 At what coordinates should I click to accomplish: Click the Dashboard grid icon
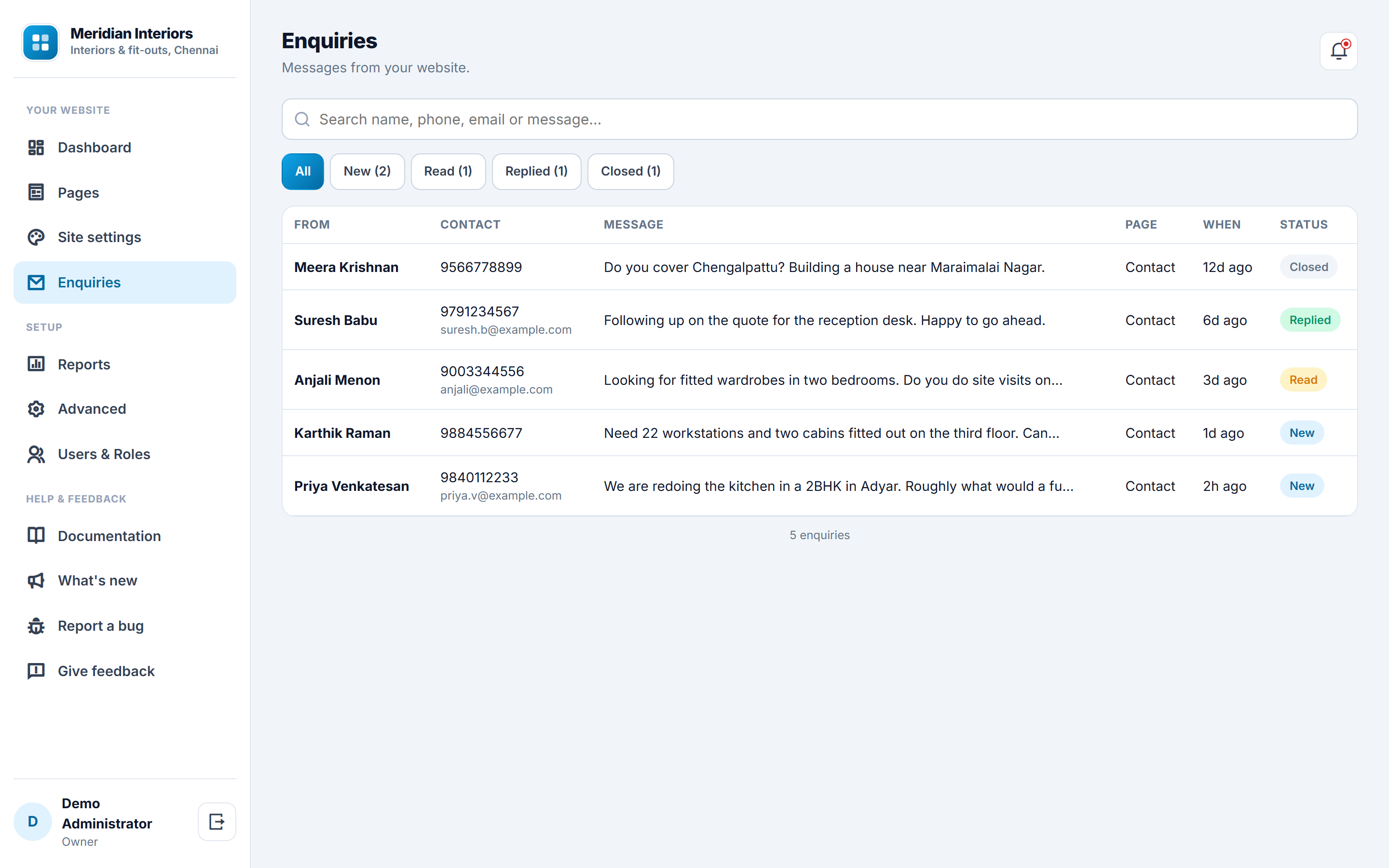[x=36, y=148]
